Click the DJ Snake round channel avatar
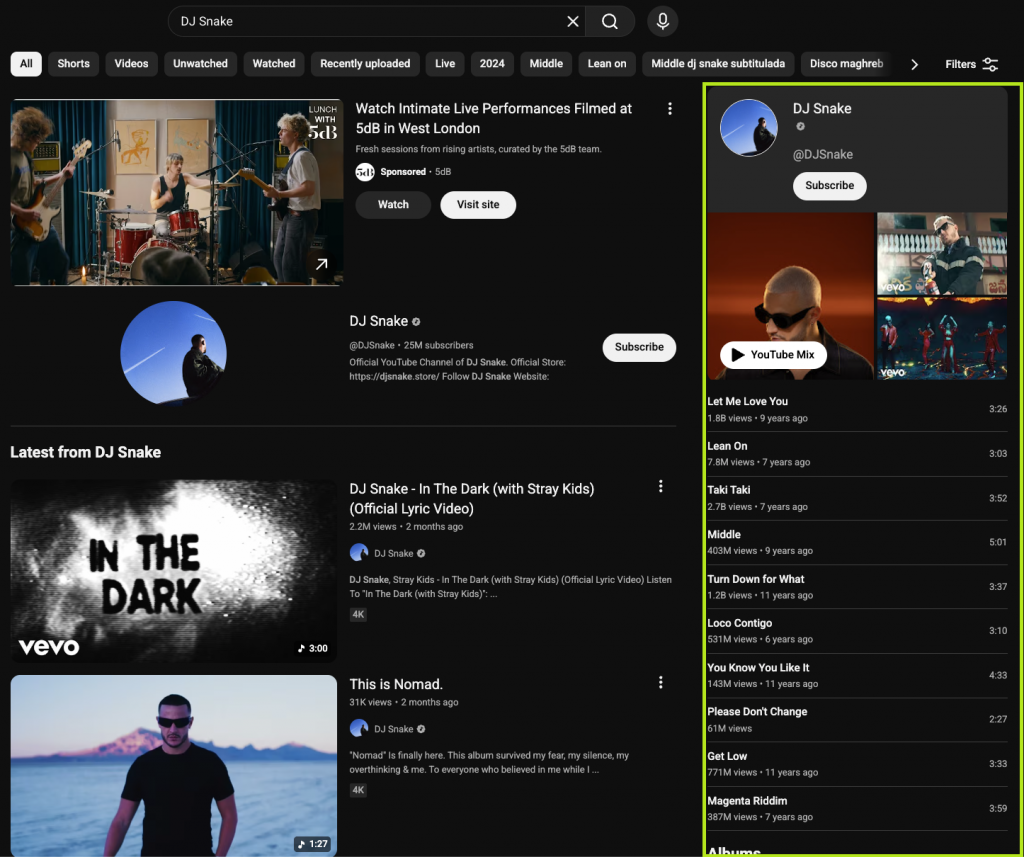 173,354
